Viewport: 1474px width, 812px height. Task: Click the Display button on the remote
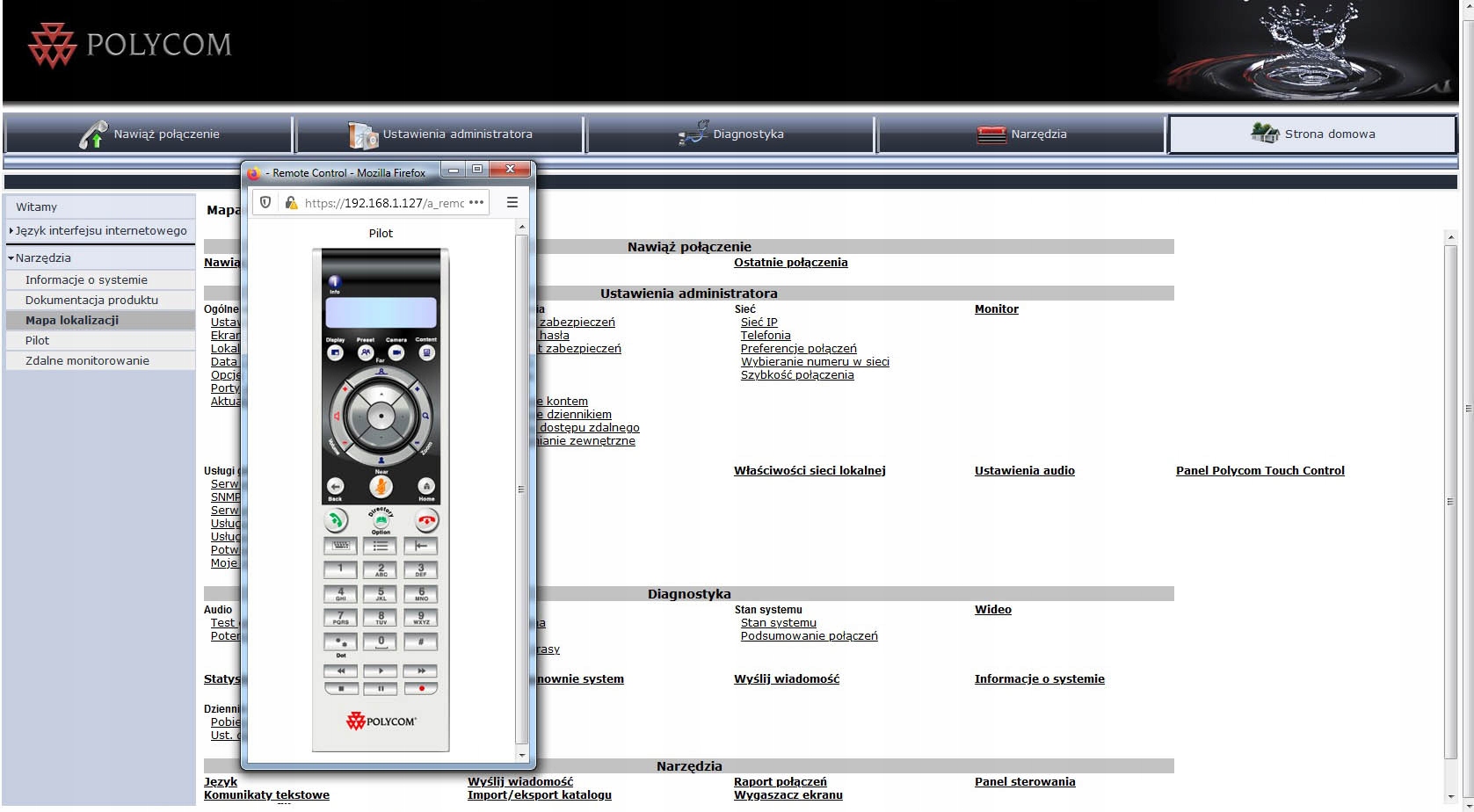335,352
